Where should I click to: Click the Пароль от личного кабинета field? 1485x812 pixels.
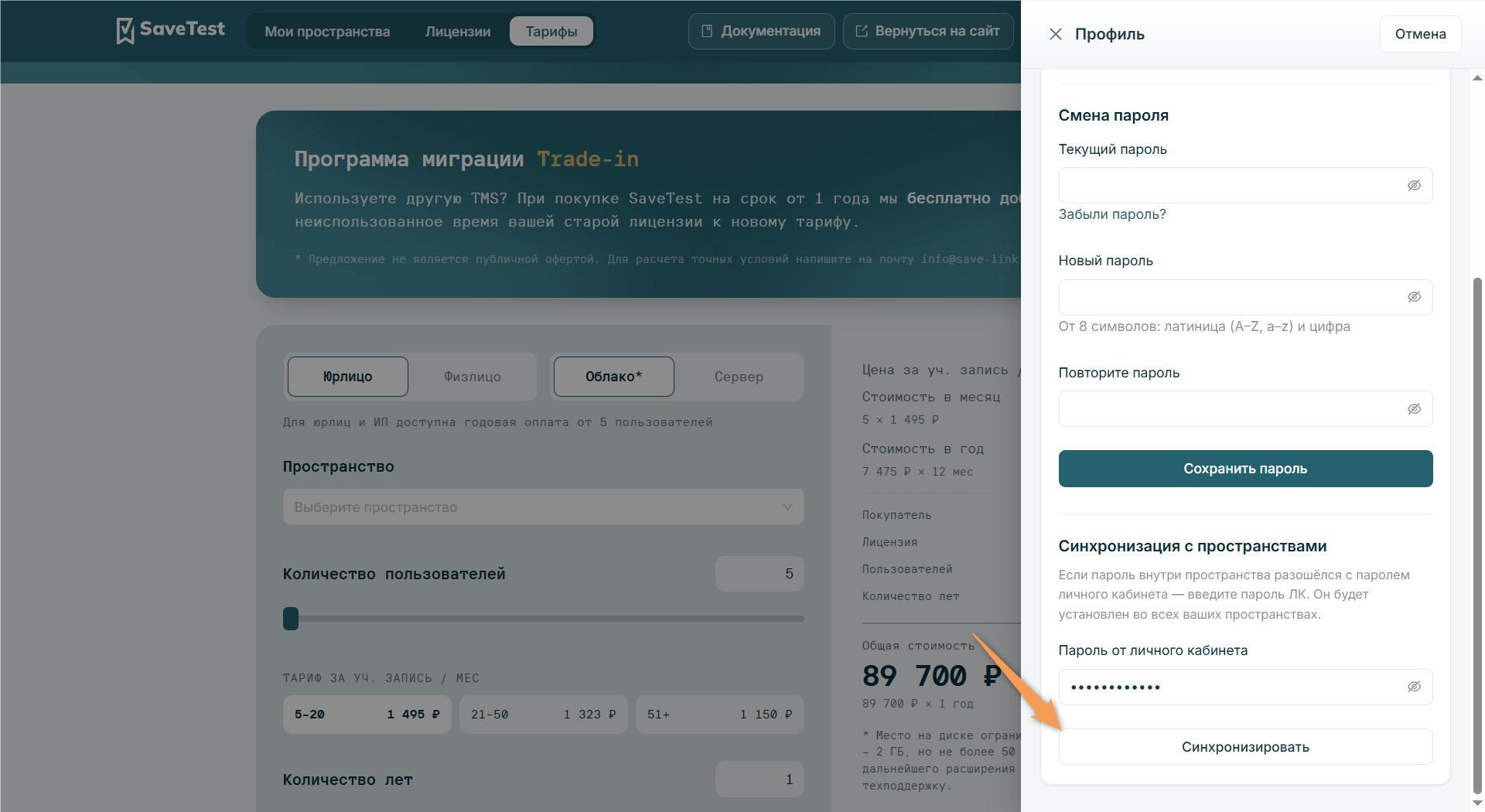click(1245, 687)
